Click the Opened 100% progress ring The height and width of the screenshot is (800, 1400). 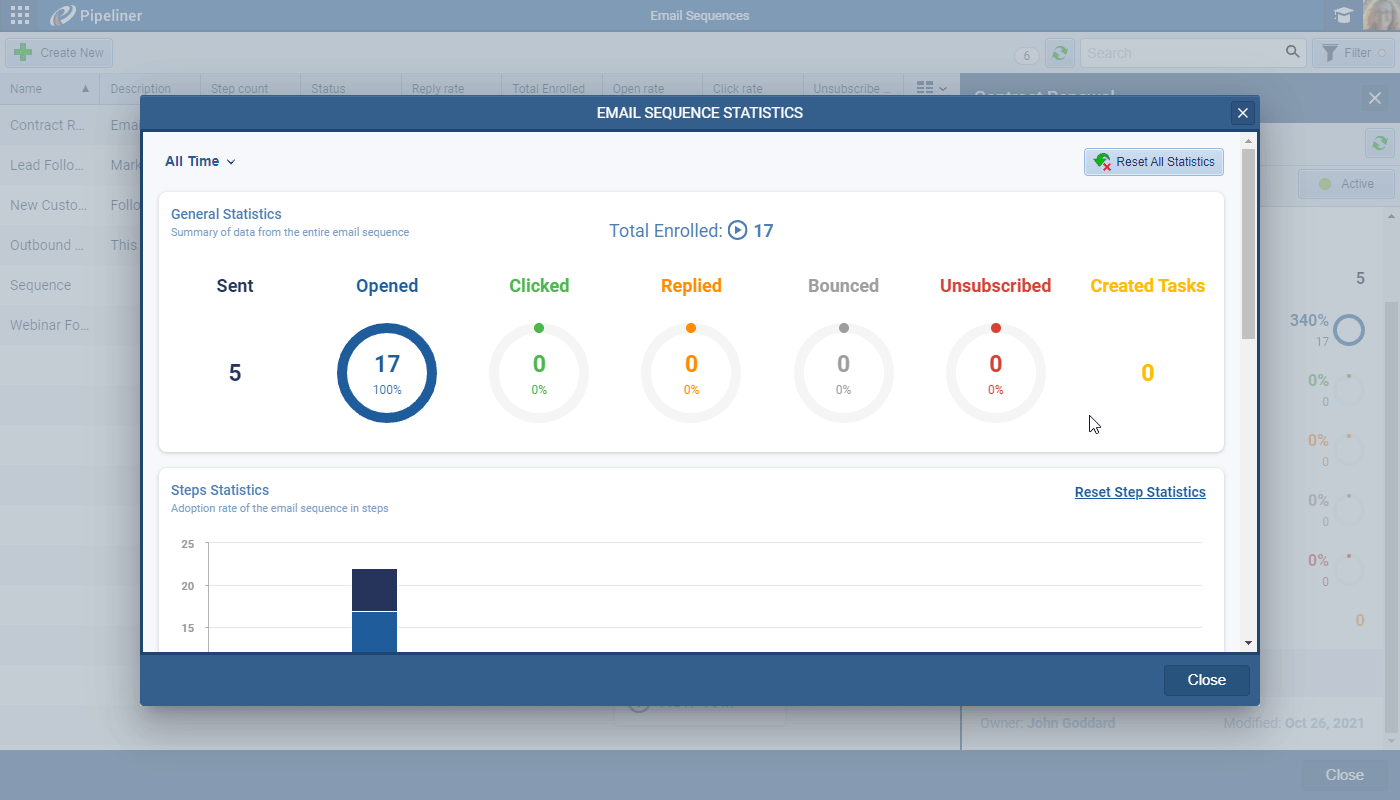387,372
